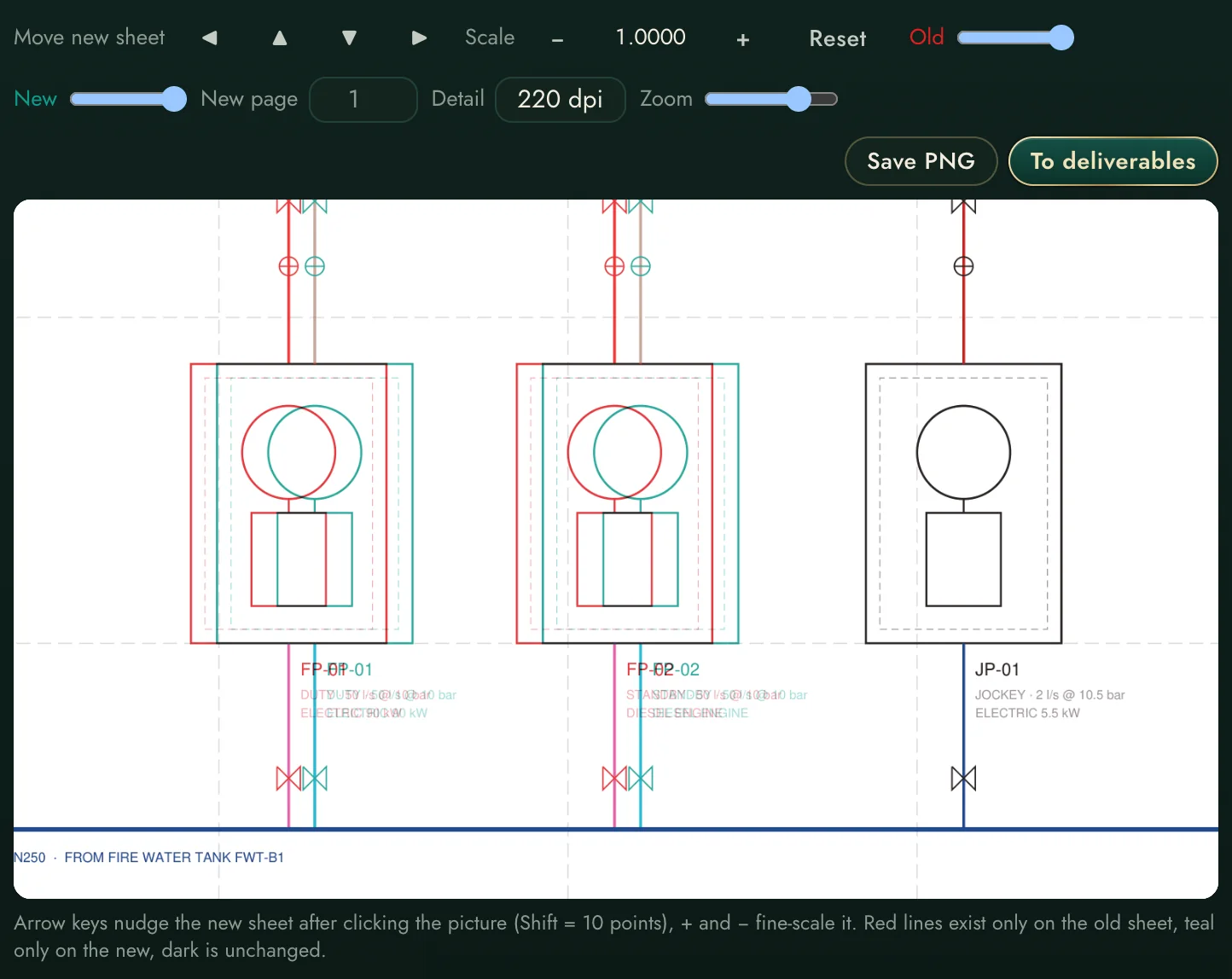Send comparison to deliverables
This screenshot has height=979, width=1232.
click(1113, 161)
